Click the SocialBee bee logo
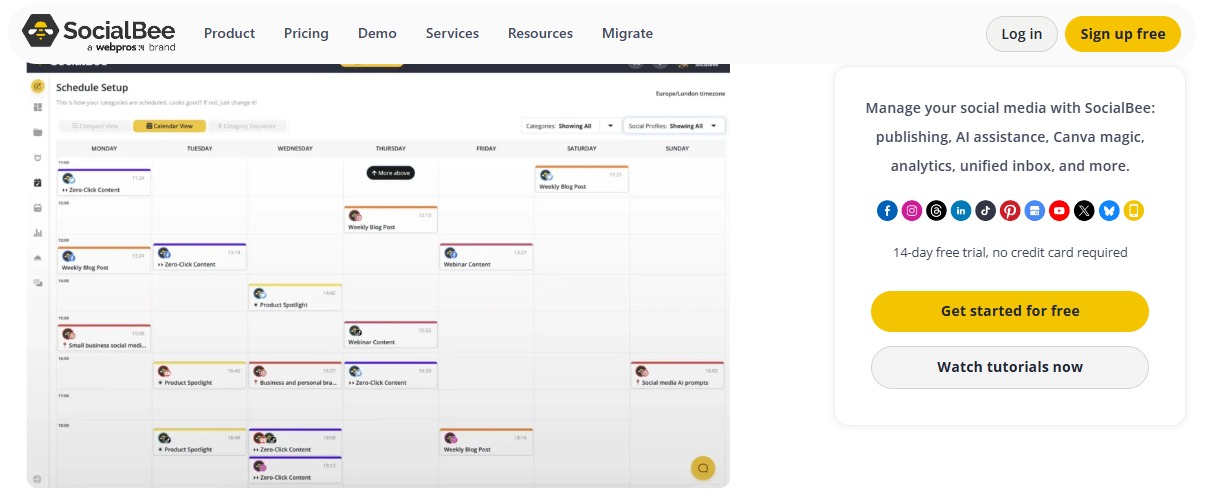Image resolution: width=1221 pixels, height=503 pixels. tap(40, 33)
